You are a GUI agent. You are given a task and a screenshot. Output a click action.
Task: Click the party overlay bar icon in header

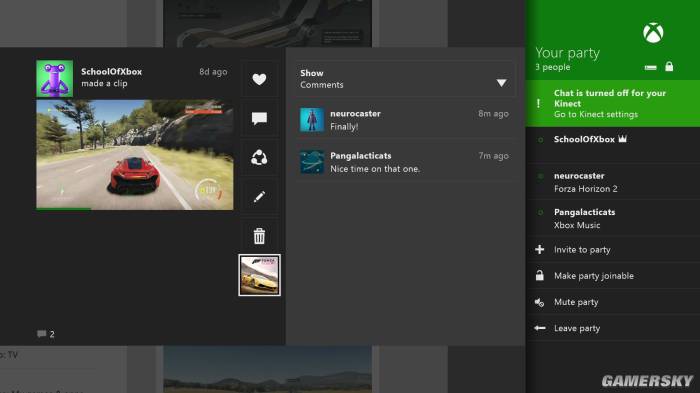(x=650, y=68)
